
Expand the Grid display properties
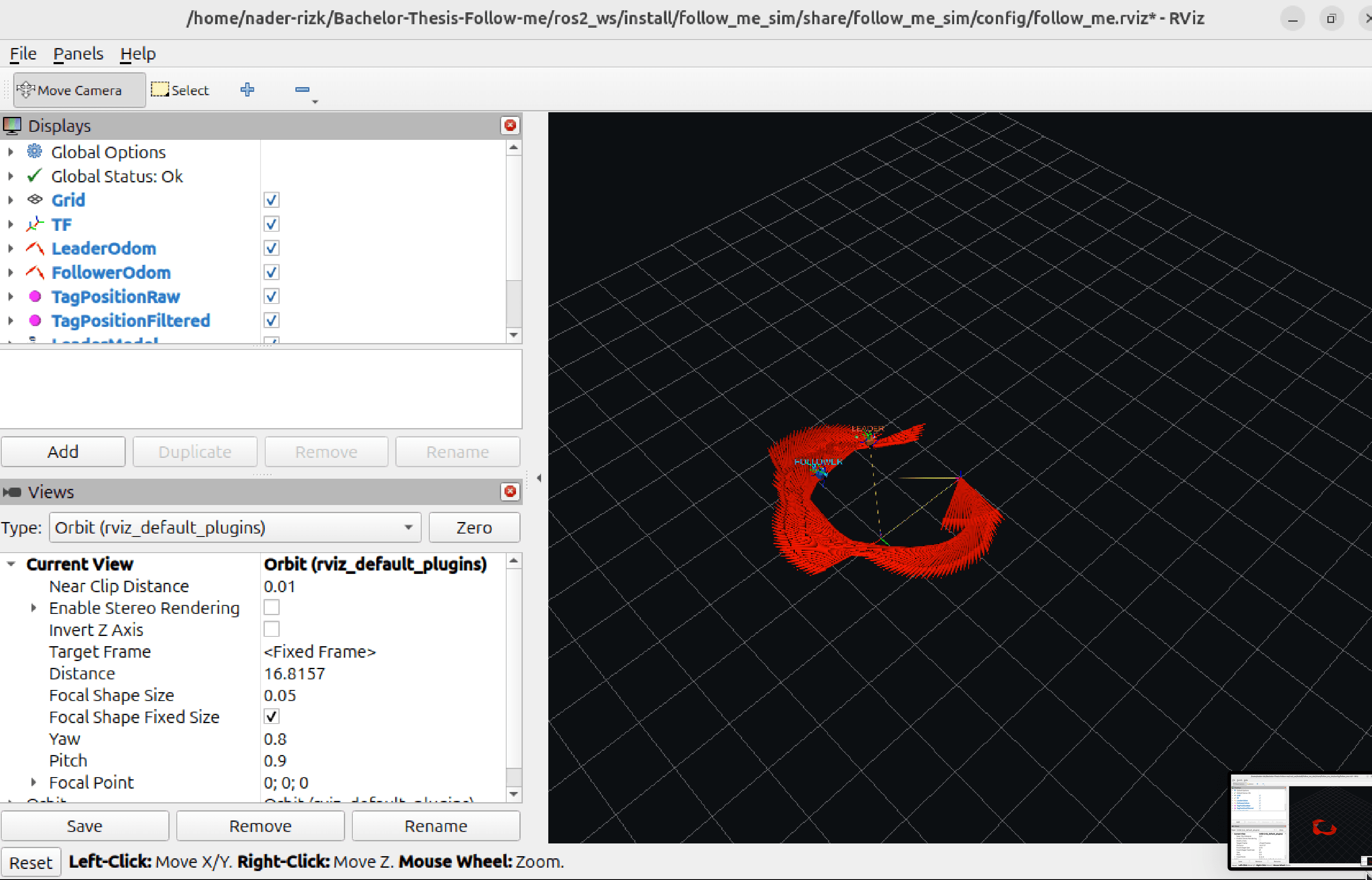10,200
